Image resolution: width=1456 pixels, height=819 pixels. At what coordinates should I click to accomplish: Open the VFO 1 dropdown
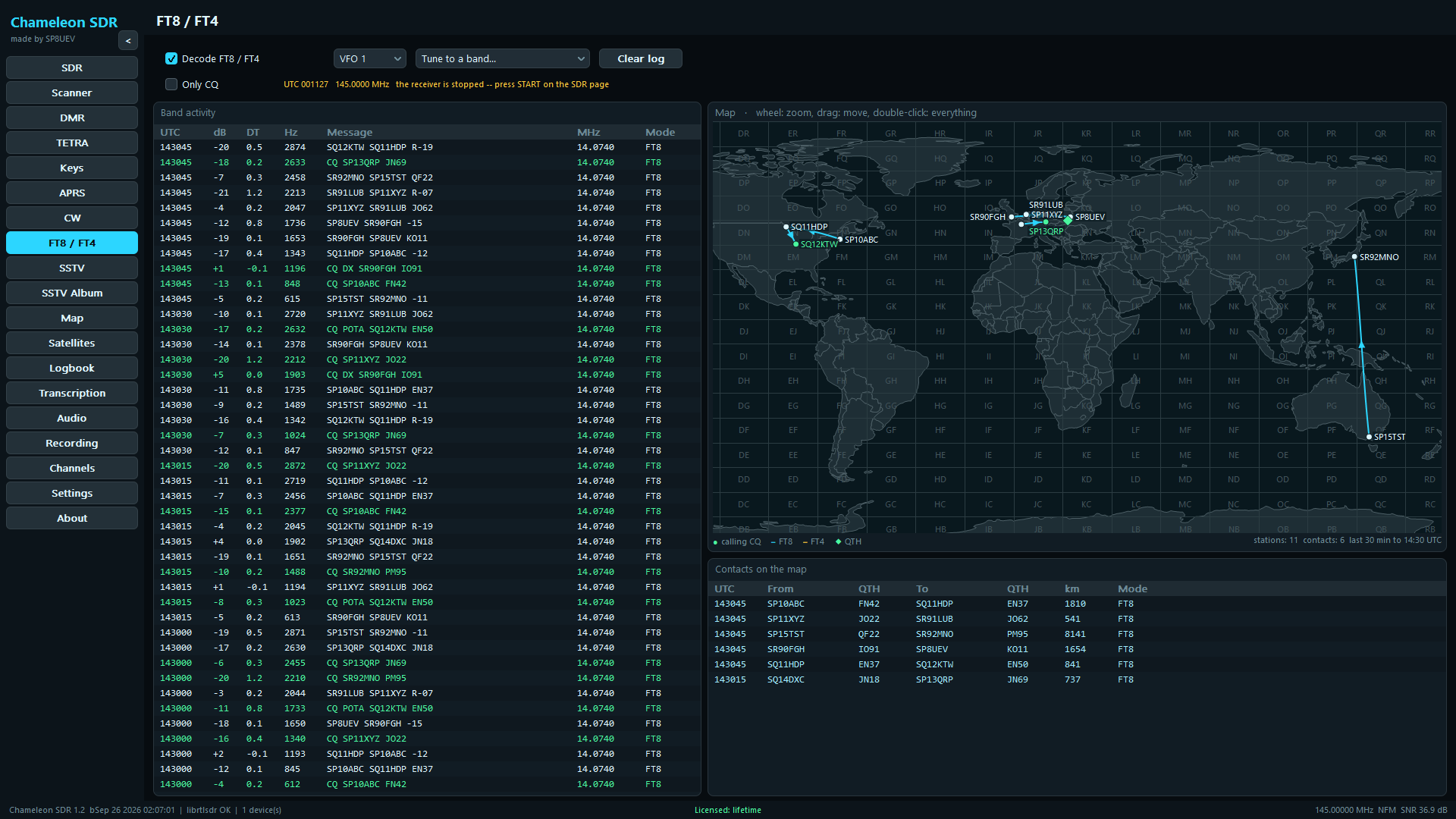(x=370, y=58)
